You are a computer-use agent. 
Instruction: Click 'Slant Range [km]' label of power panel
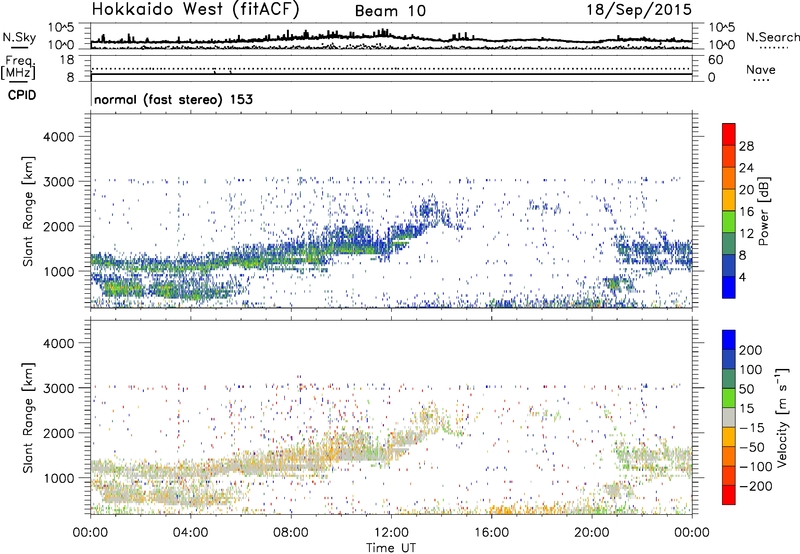tap(28, 211)
